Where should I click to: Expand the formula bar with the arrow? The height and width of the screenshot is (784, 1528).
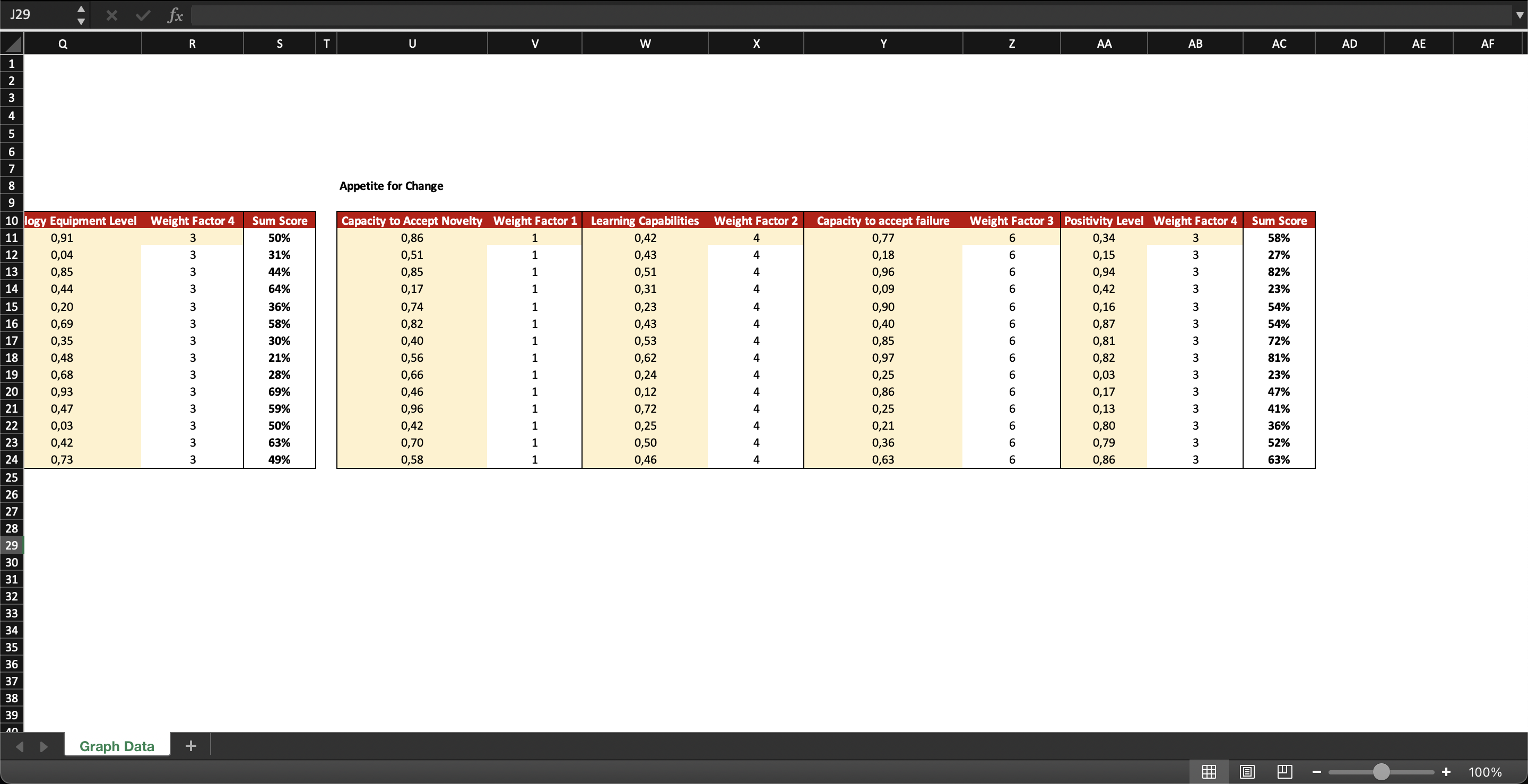(1520, 15)
